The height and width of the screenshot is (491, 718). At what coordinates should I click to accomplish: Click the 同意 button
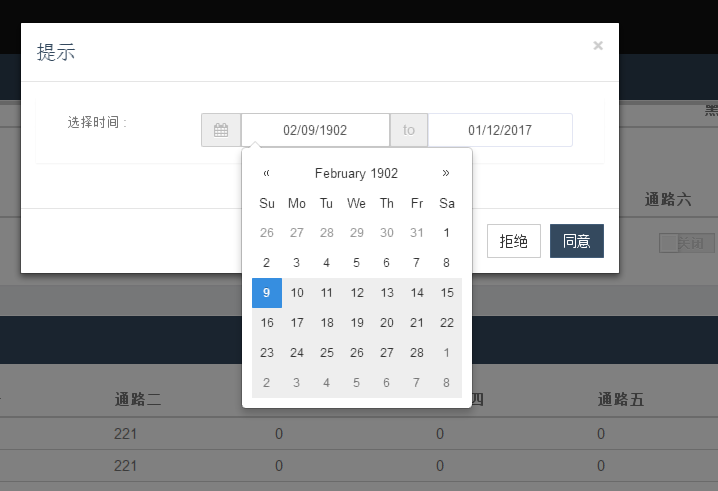click(x=577, y=241)
